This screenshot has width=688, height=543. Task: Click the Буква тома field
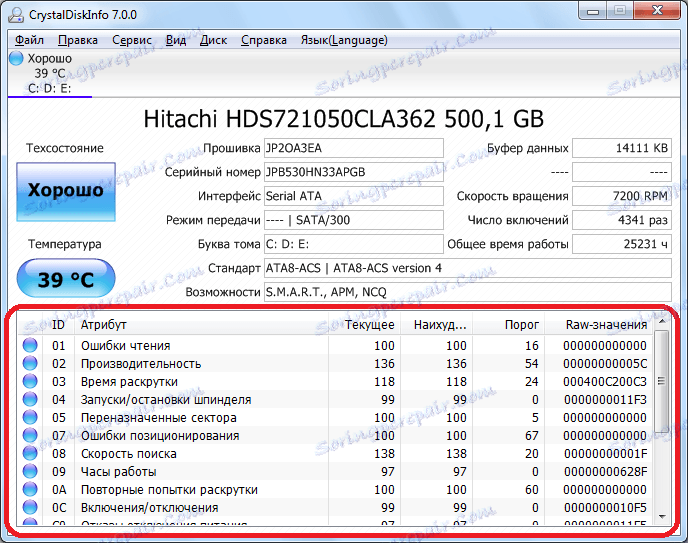(354, 244)
